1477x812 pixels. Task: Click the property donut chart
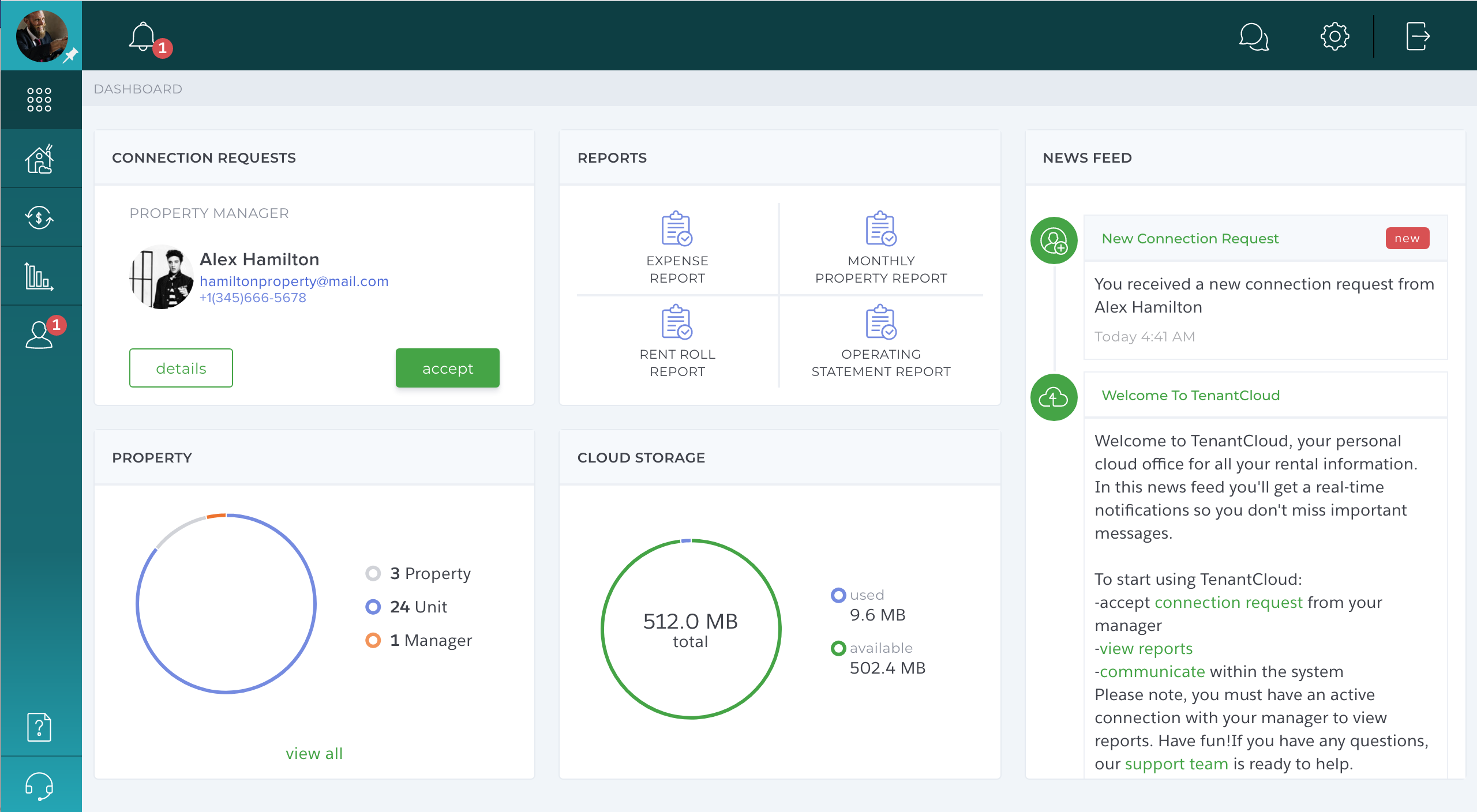pos(226,603)
